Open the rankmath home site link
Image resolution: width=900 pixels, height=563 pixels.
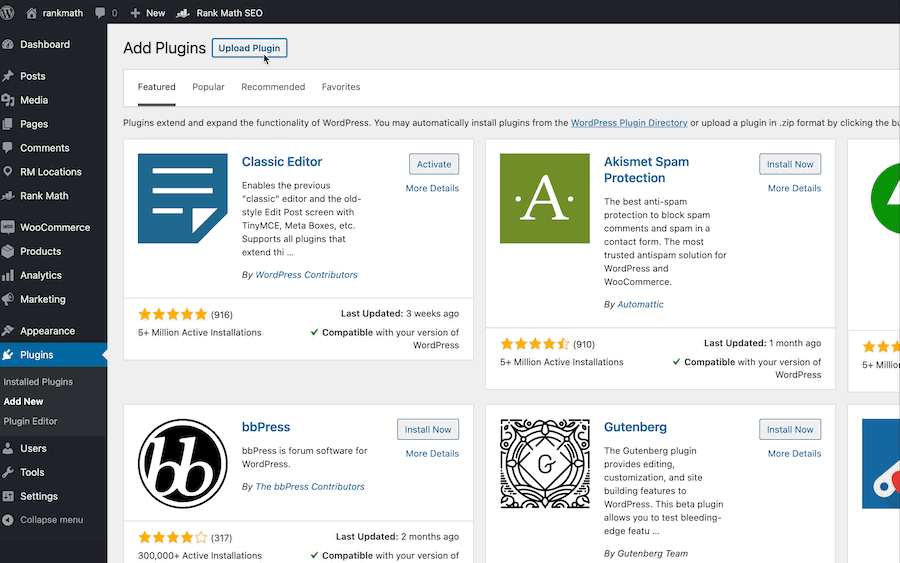click(x=55, y=13)
